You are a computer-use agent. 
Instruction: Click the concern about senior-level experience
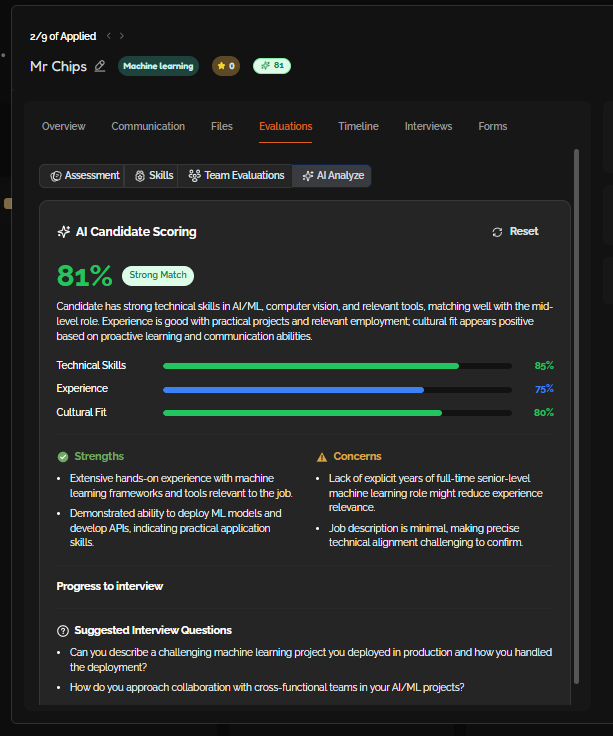(x=436, y=493)
